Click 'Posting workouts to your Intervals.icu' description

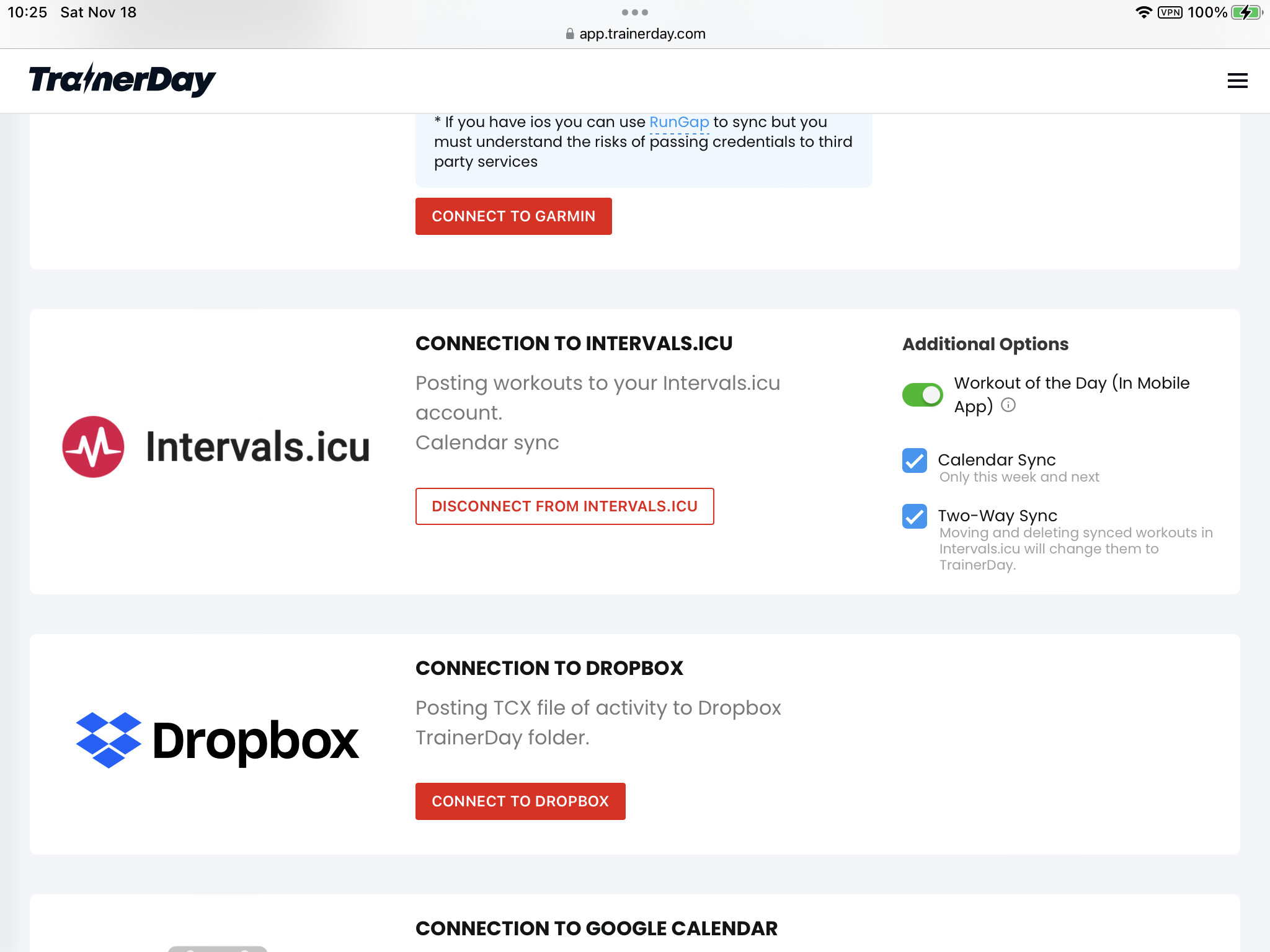click(598, 398)
